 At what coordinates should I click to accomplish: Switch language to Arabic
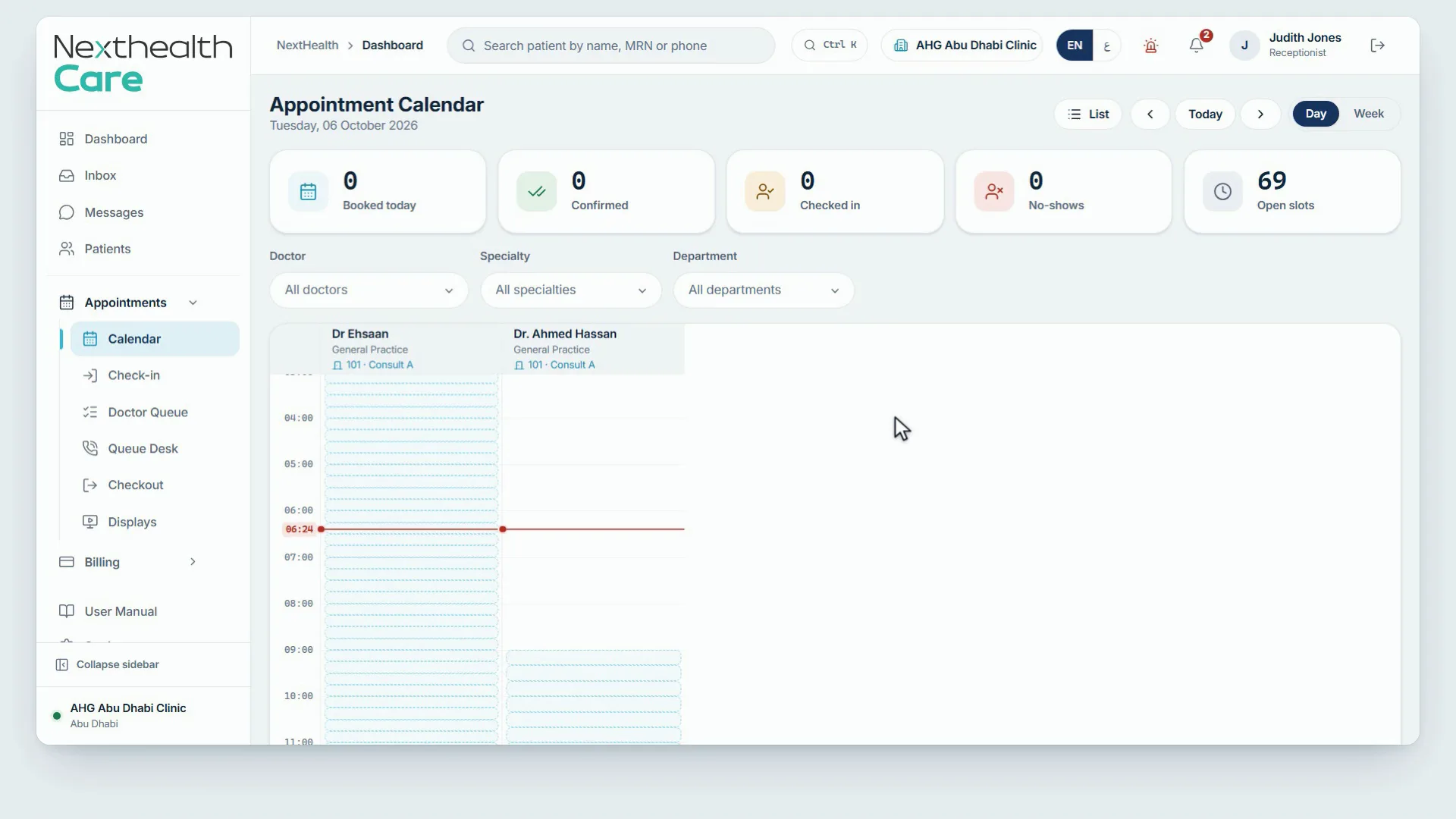[x=1107, y=45]
